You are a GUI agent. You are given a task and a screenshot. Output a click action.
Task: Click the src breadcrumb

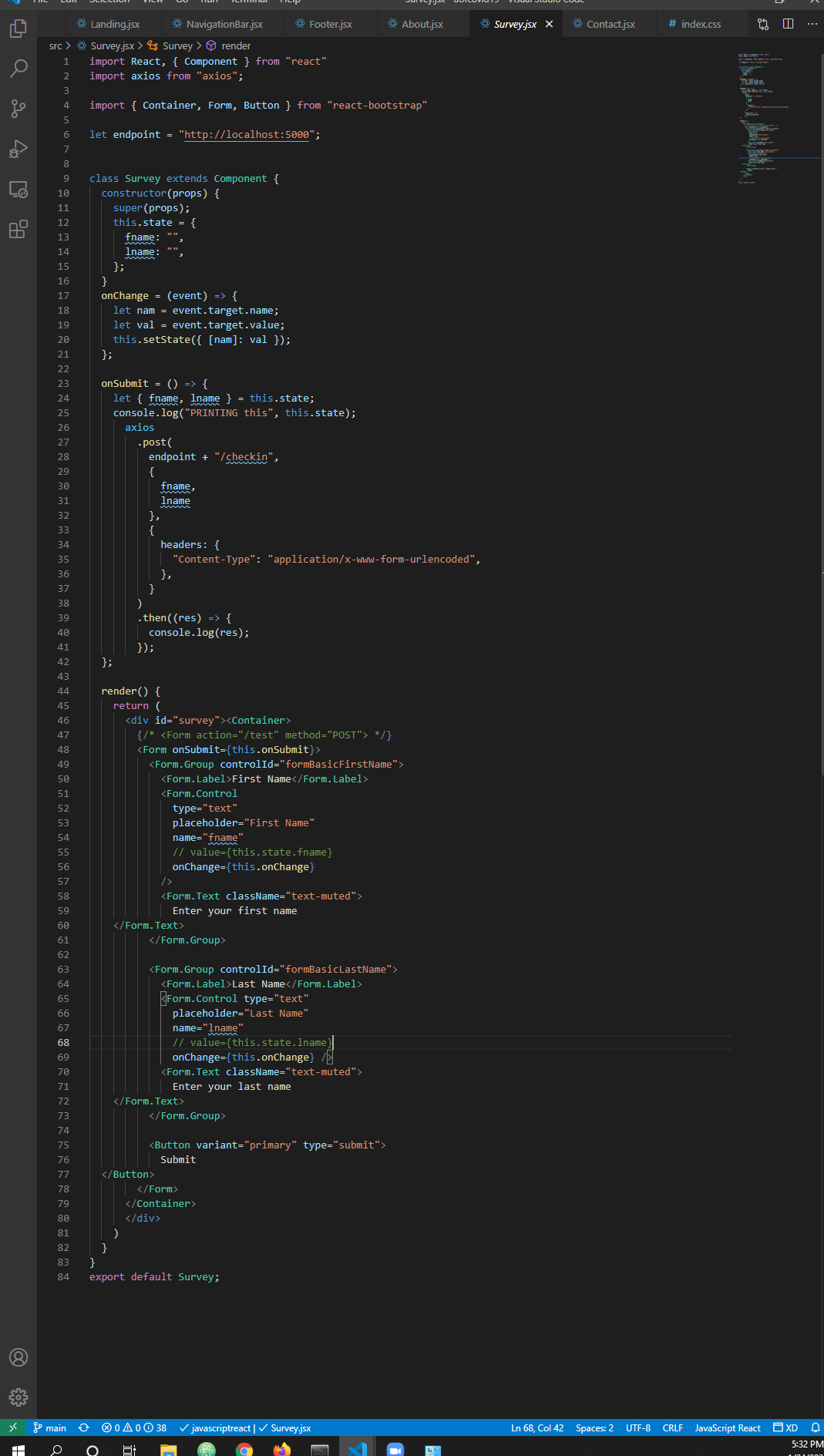(x=55, y=46)
